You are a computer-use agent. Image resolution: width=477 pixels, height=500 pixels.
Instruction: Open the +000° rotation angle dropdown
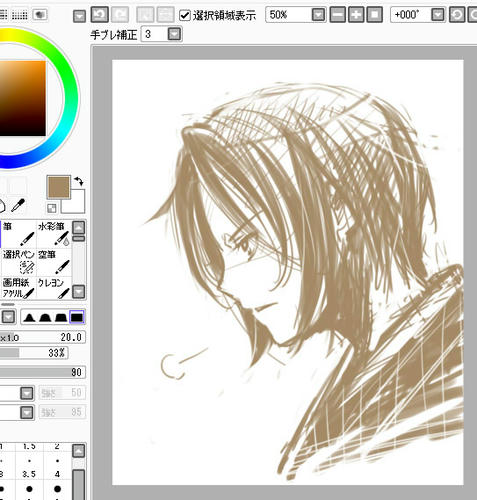click(438, 15)
